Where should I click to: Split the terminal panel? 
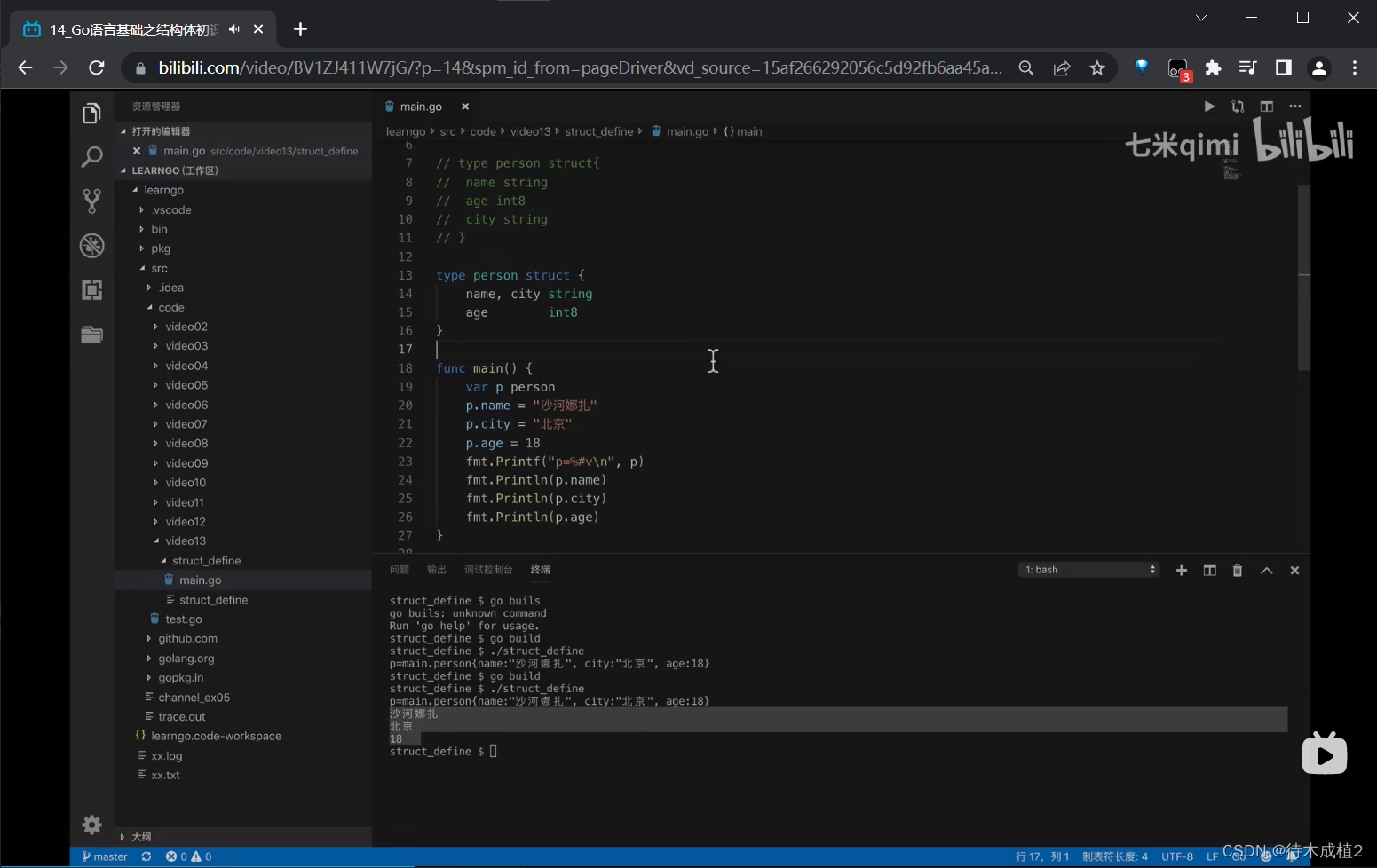[1209, 571]
